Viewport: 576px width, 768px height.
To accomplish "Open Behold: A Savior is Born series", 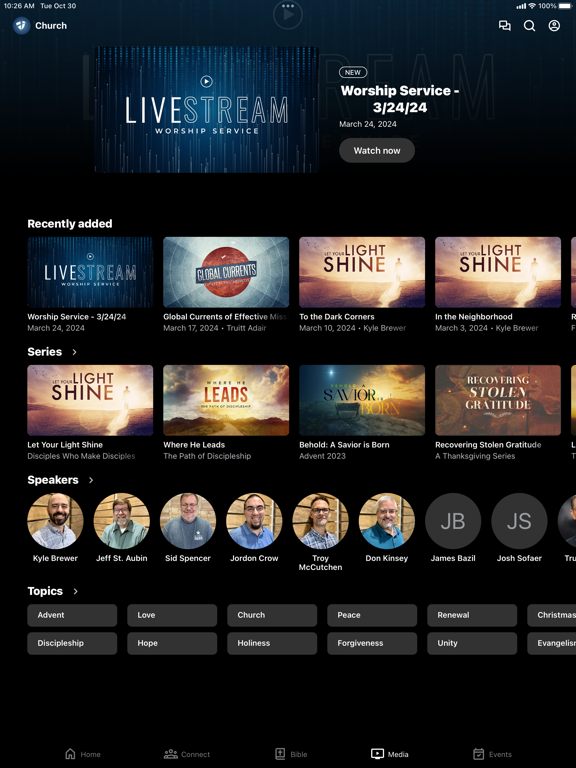I will click(x=362, y=400).
